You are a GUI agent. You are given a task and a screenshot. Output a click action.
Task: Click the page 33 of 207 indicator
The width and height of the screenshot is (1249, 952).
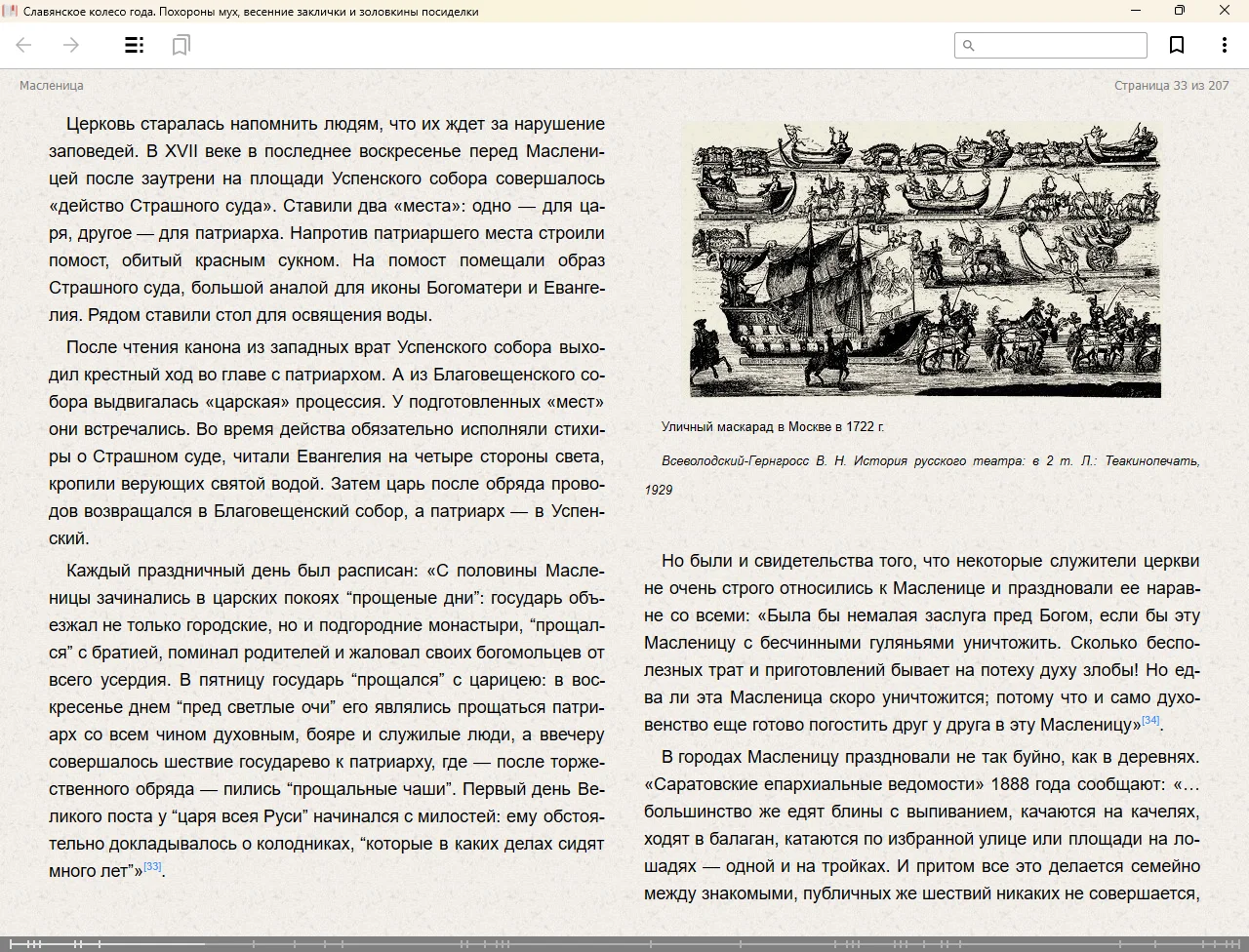point(1171,86)
